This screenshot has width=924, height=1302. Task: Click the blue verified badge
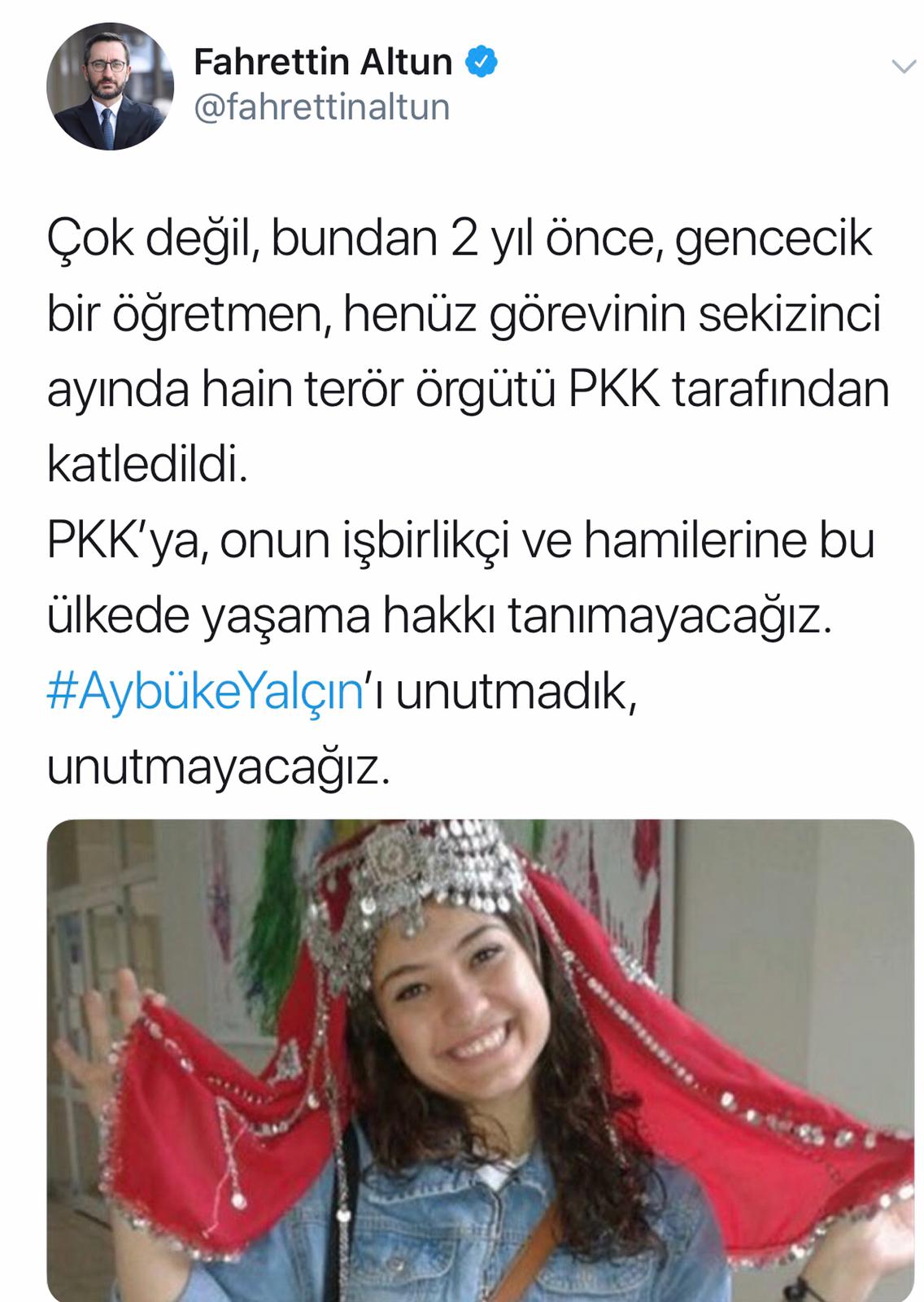click(x=481, y=63)
